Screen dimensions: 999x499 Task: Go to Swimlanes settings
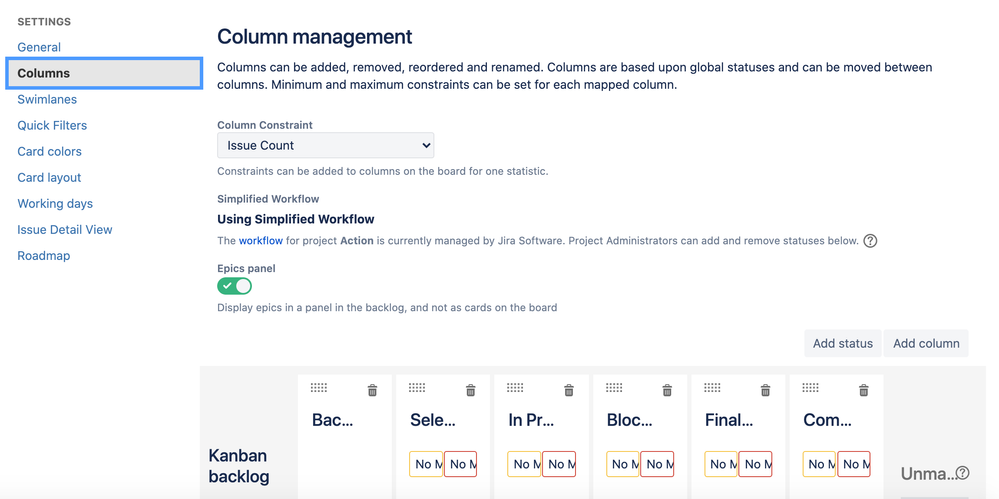click(x=47, y=99)
